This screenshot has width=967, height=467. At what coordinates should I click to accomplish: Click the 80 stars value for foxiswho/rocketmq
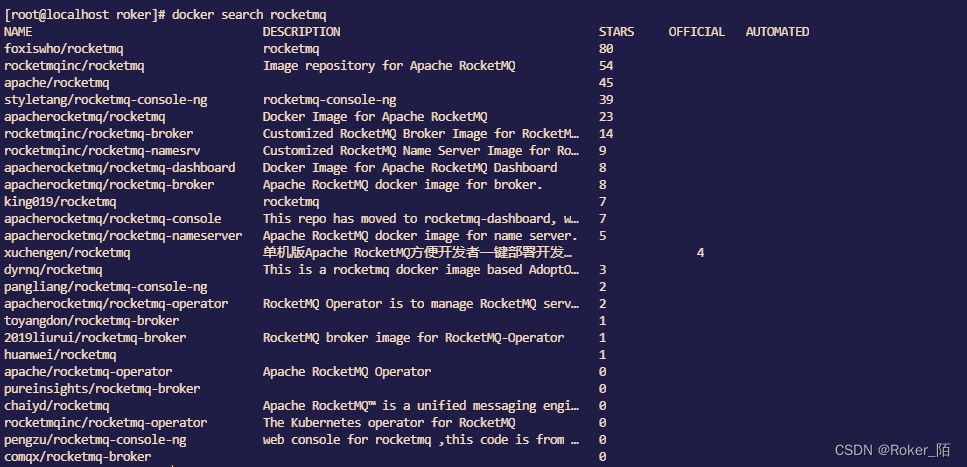tap(606, 49)
